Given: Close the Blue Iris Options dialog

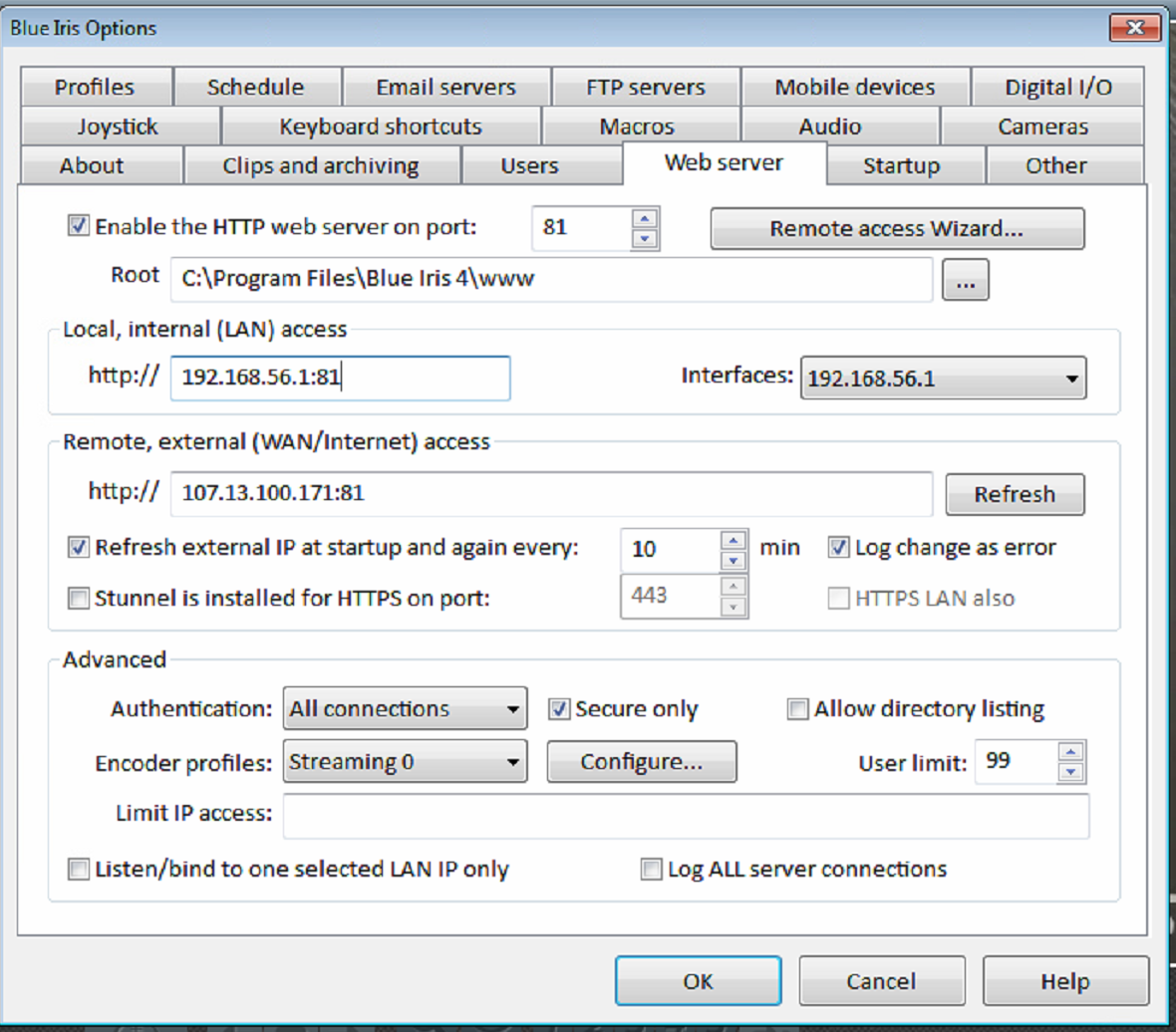Looking at the screenshot, I should [x=1134, y=27].
